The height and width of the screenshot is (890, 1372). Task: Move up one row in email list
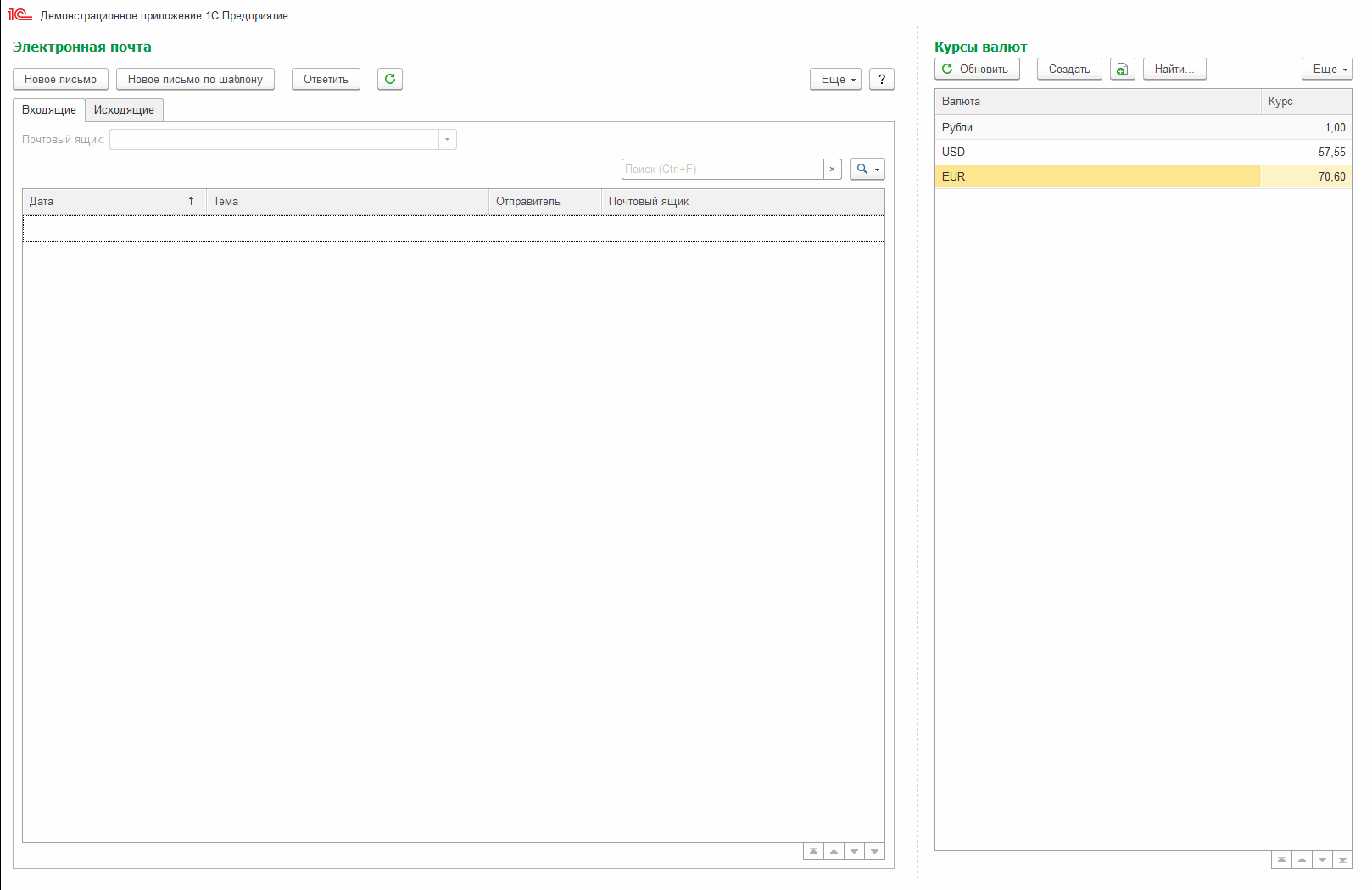[834, 851]
